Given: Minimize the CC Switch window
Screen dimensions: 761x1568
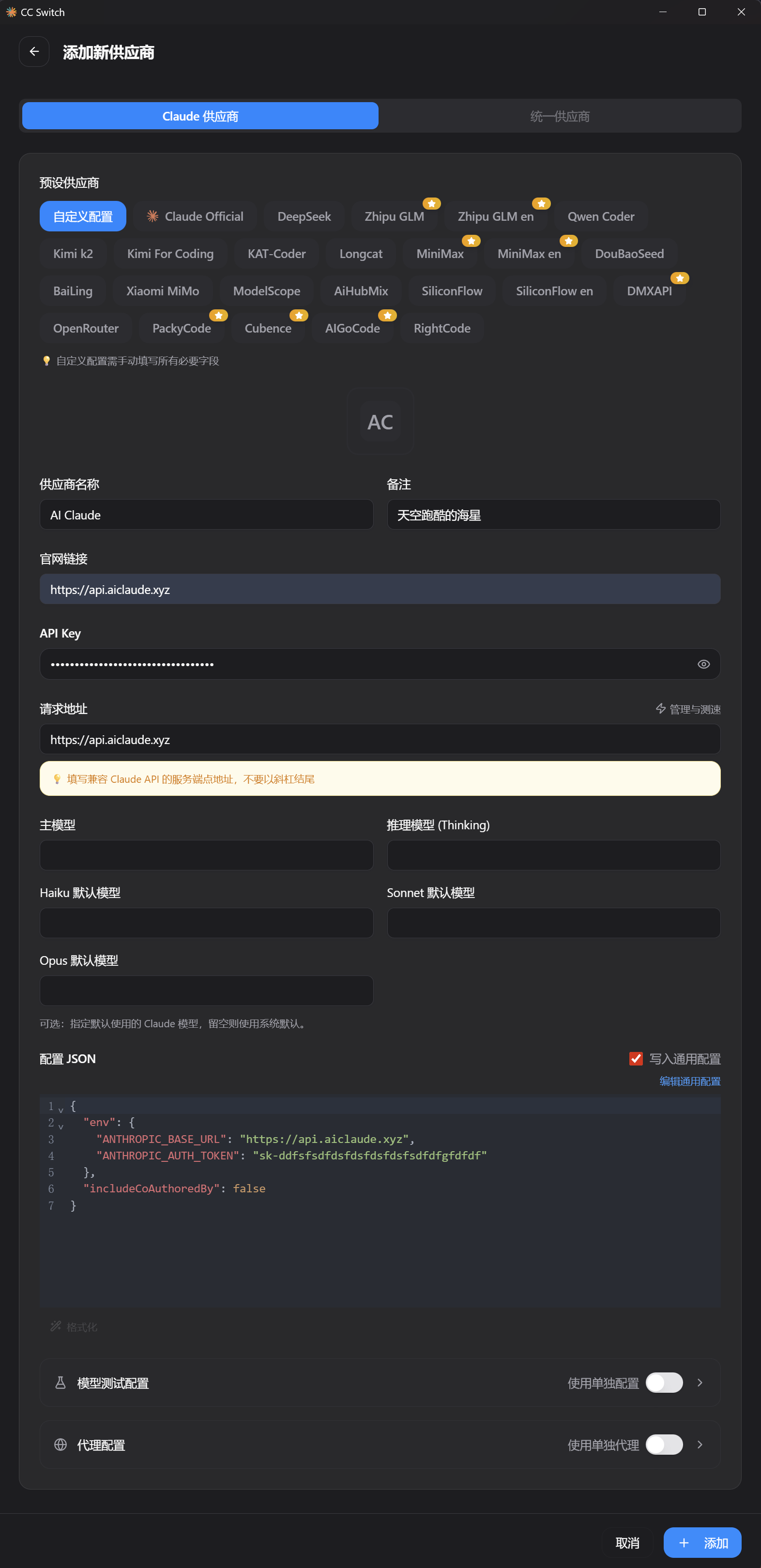Looking at the screenshot, I should click(x=663, y=12).
